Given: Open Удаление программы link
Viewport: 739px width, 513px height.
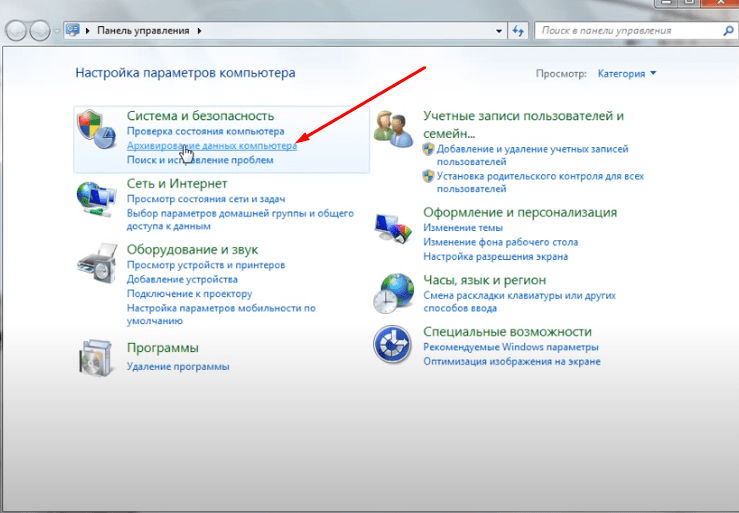Looking at the screenshot, I should pos(178,367).
